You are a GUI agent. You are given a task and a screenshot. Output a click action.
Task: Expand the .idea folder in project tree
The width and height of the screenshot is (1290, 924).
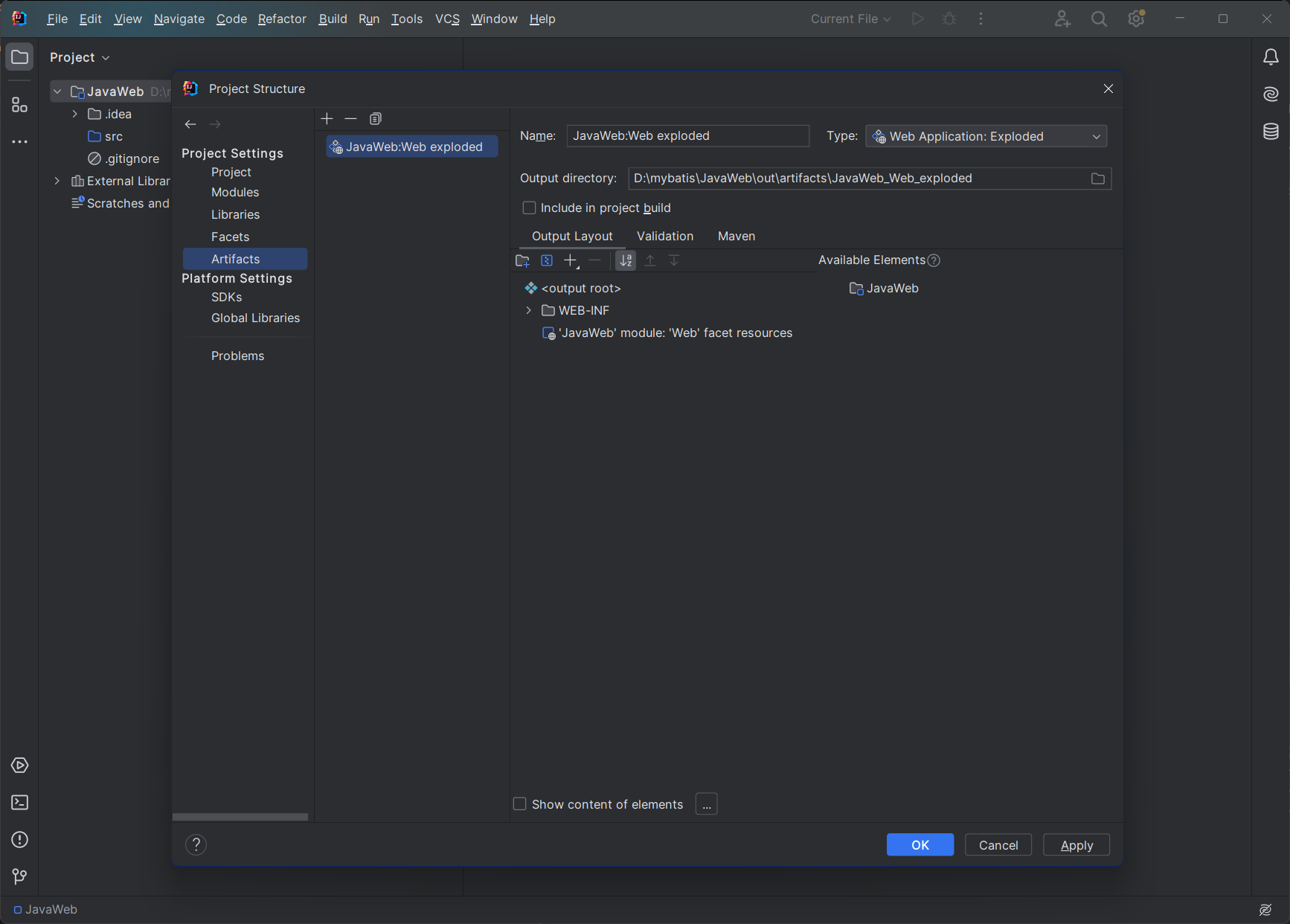75,114
